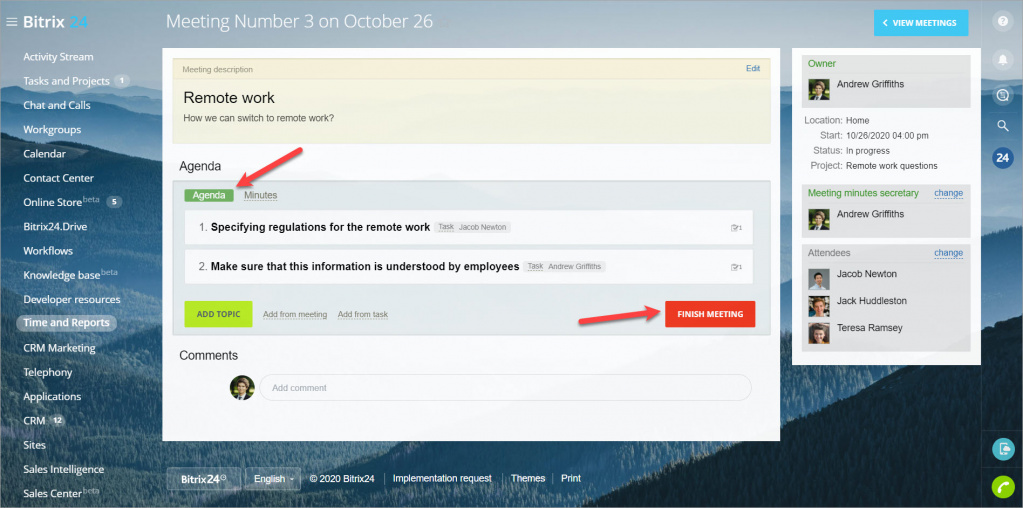
Task: Open topic Specifying regulations for the remote work
Action: (x=320, y=227)
